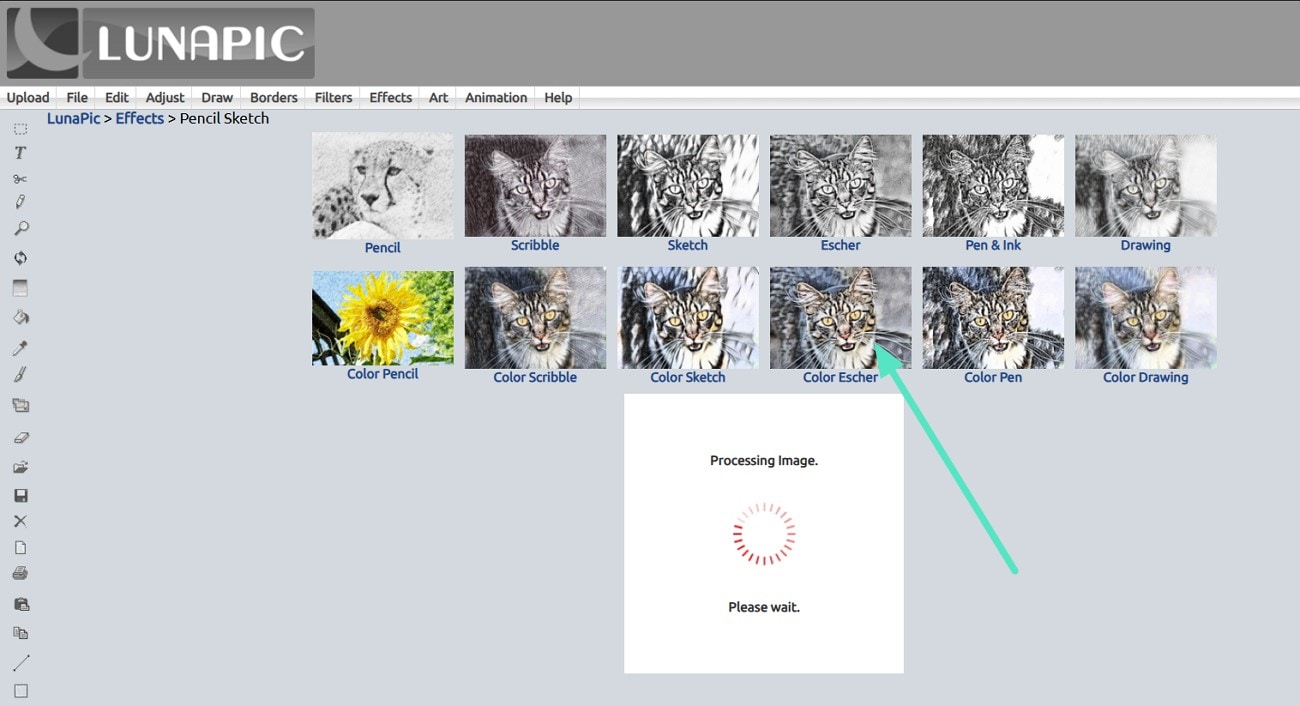Choose the paint bucket fill tool

tap(20, 317)
